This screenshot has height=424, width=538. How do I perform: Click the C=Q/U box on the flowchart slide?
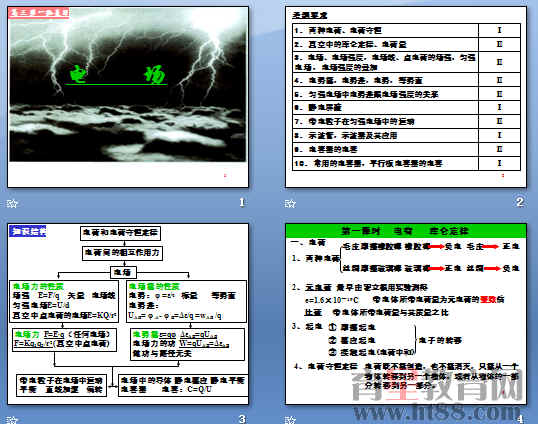pyautogui.click(x=183, y=385)
